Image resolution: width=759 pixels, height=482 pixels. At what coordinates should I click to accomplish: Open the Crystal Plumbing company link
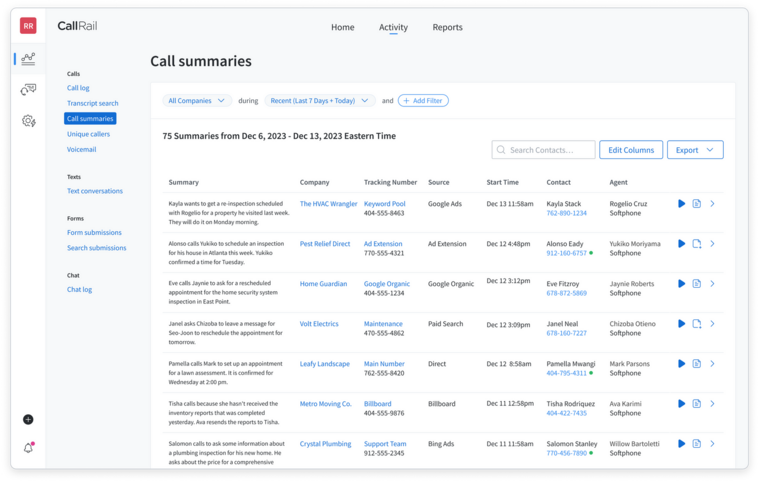(325, 444)
